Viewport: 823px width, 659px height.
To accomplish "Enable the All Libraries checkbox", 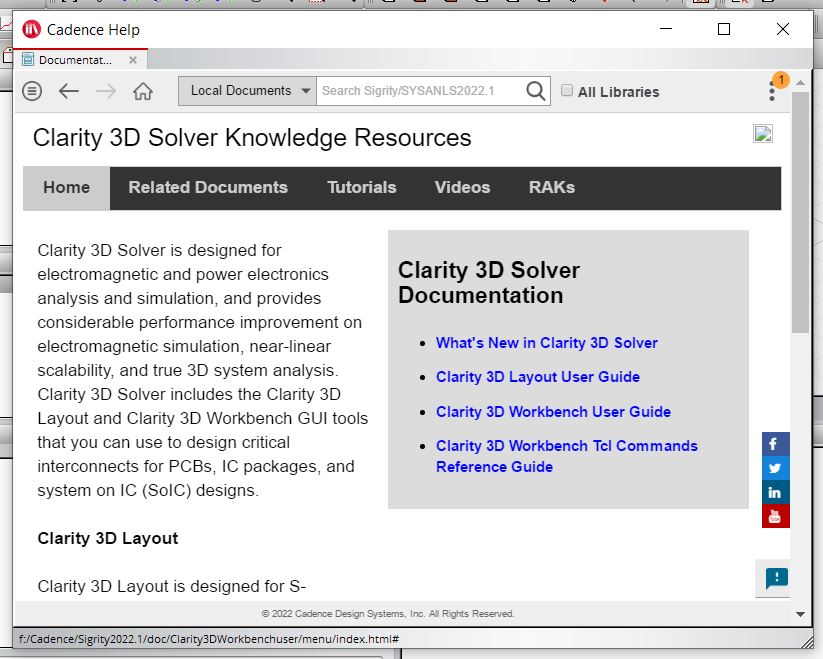I will pos(567,91).
